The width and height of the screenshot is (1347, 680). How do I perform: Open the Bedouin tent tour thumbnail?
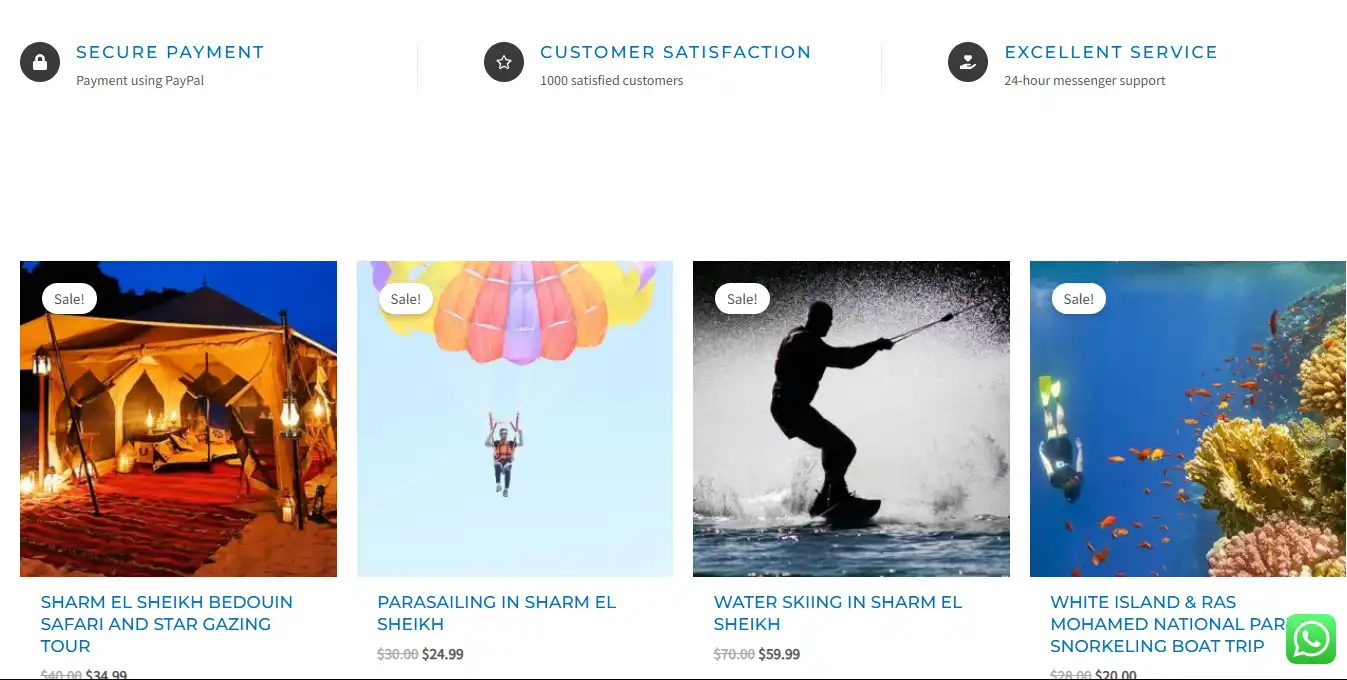[178, 419]
